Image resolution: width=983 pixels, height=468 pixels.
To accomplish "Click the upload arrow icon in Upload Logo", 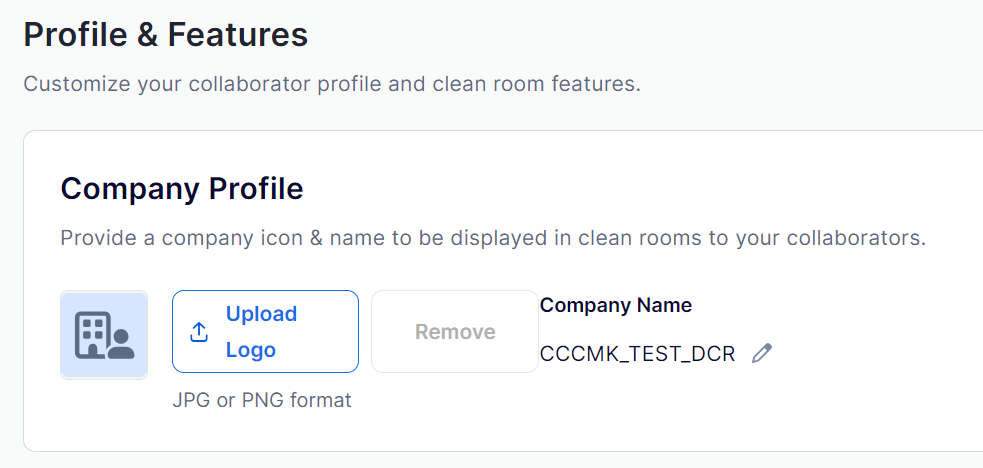I will 199,332.
